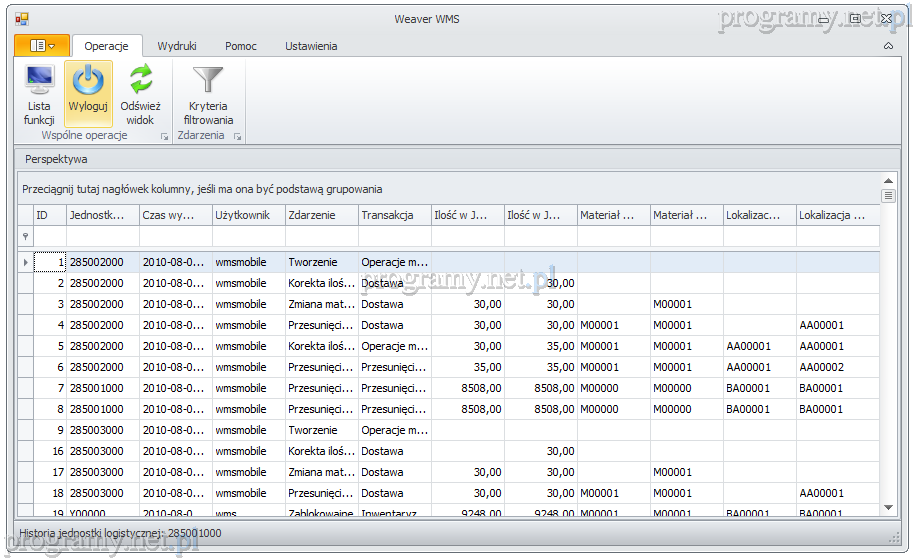Open the Pomoc ribbon tab
The height and width of the screenshot is (558, 914).
coord(241,46)
